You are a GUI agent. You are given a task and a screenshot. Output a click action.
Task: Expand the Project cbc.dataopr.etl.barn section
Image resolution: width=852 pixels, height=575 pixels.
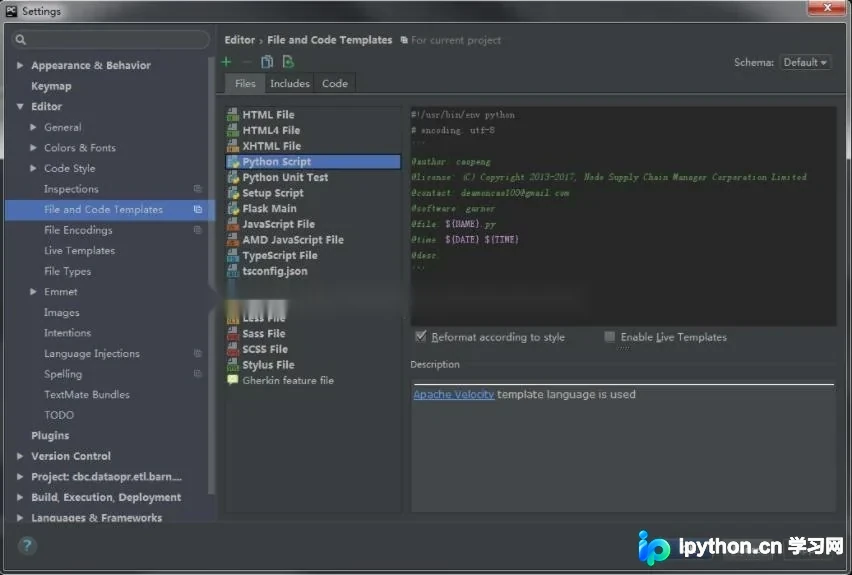tap(20, 477)
